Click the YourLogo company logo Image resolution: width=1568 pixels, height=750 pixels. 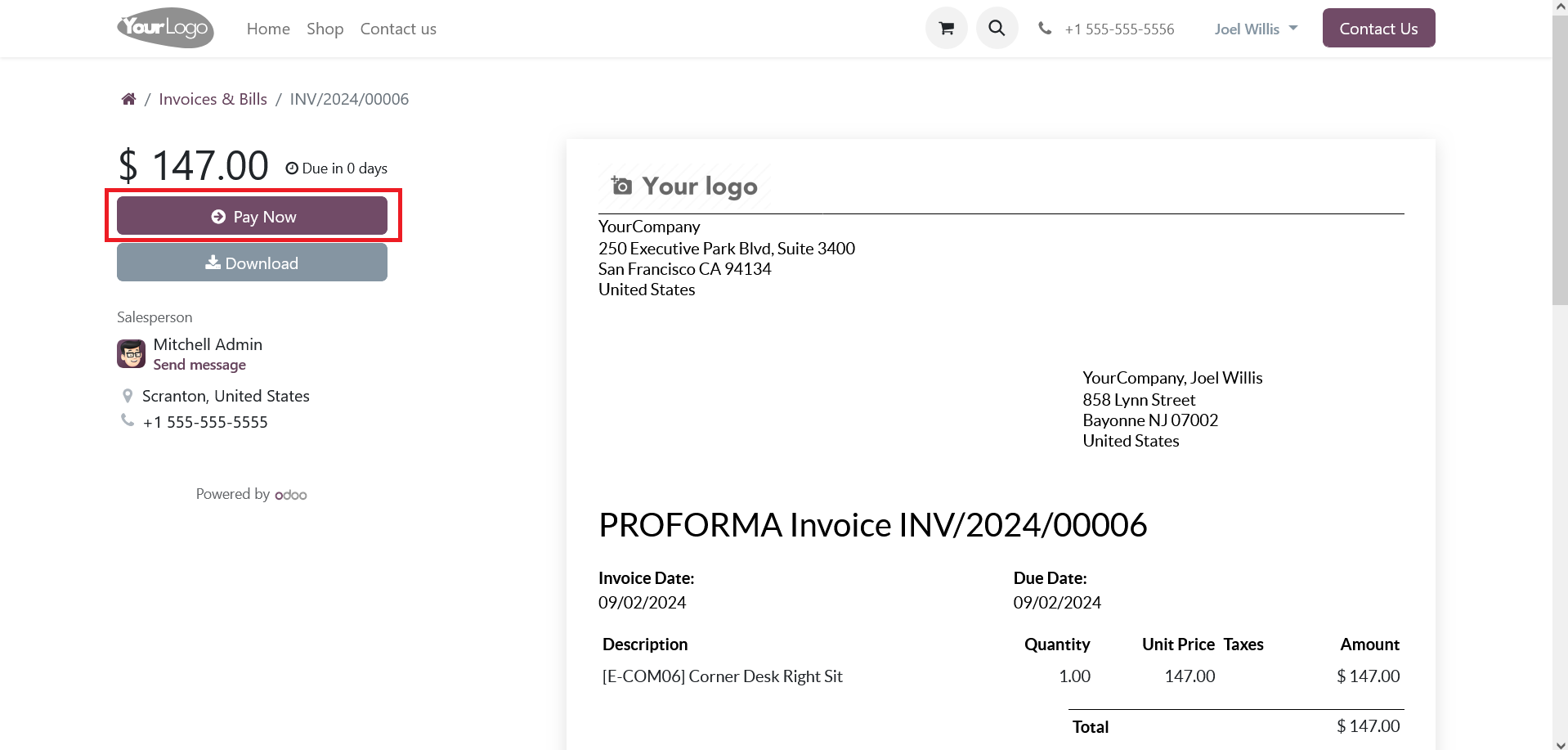[164, 27]
